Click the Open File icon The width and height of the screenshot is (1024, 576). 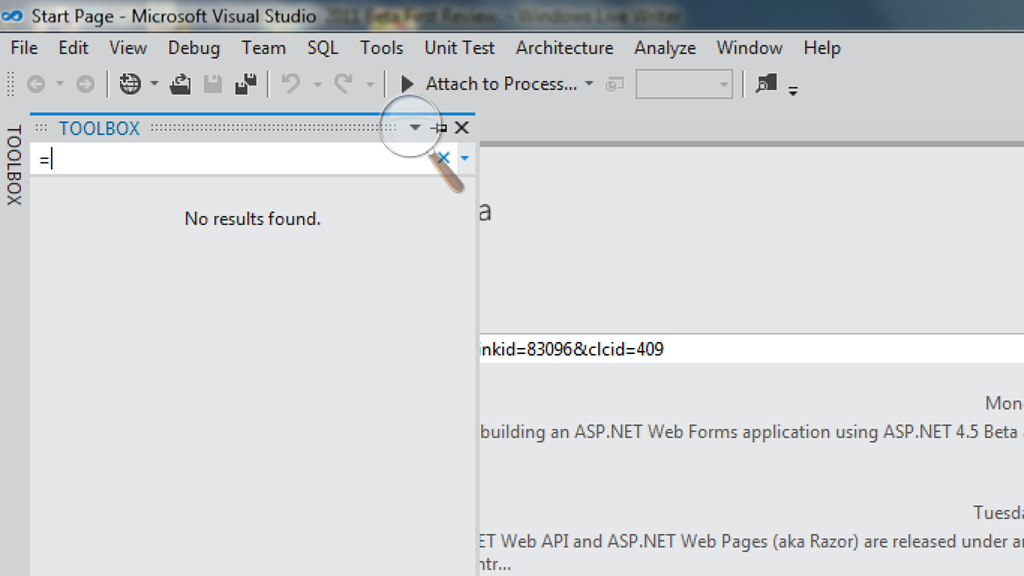point(180,84)
